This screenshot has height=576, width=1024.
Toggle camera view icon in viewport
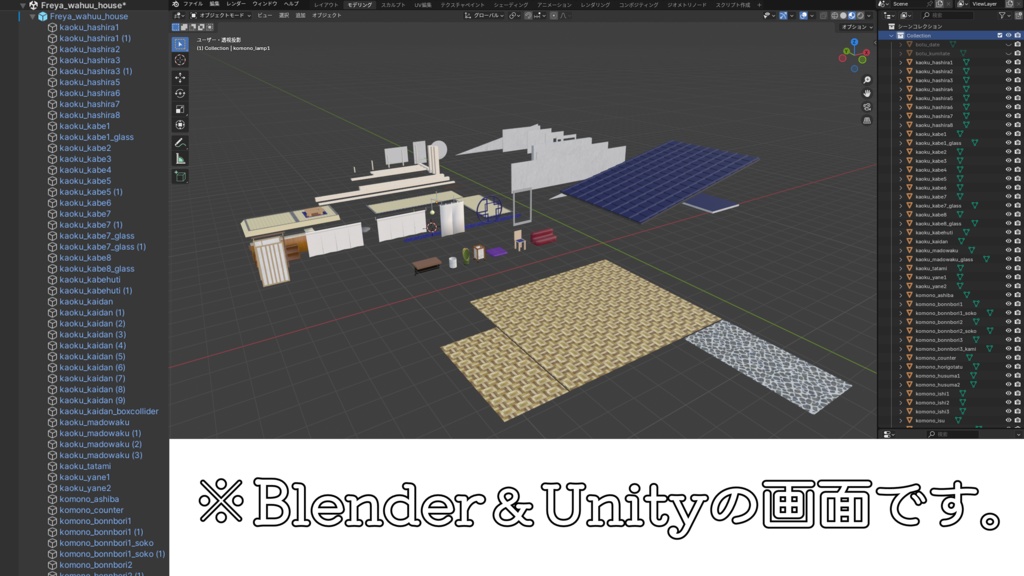(867, 107)
